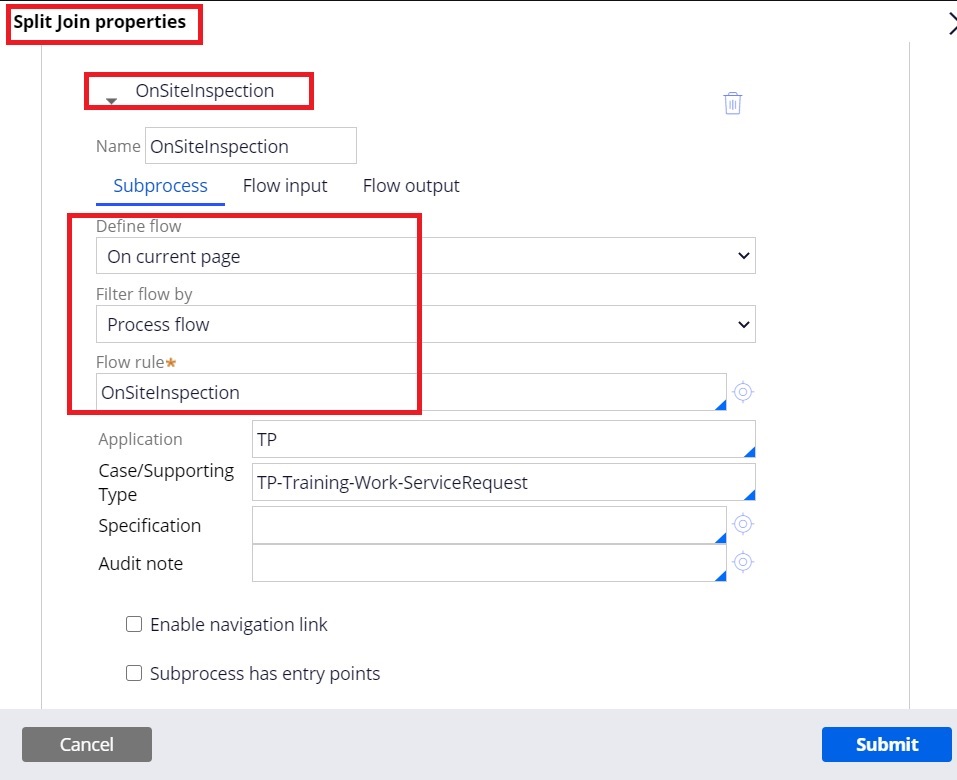
Task: Switch to the Flow input tab
Action: click(285, 185)
